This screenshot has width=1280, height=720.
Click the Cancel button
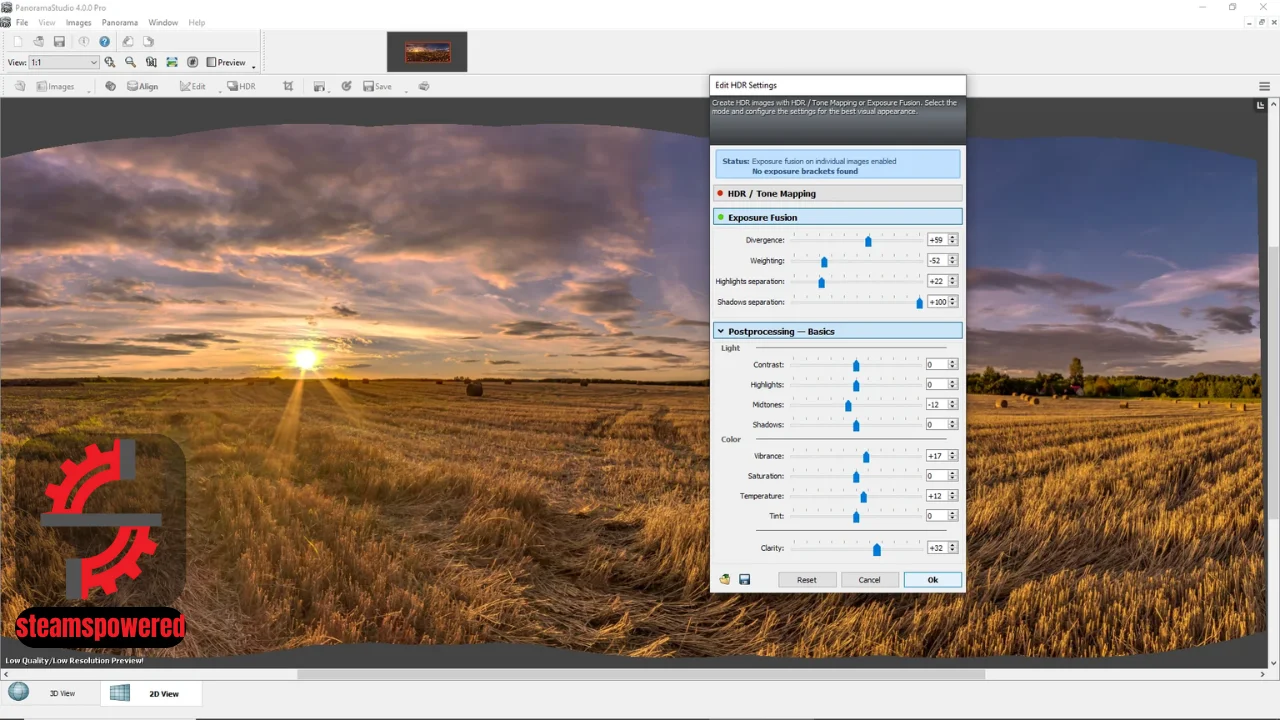pos(869,580)
